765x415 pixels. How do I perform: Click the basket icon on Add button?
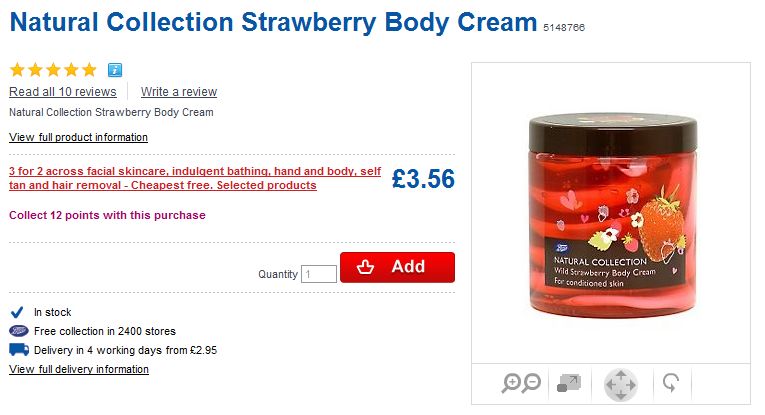pyautogui.click(x=366, y=267)
